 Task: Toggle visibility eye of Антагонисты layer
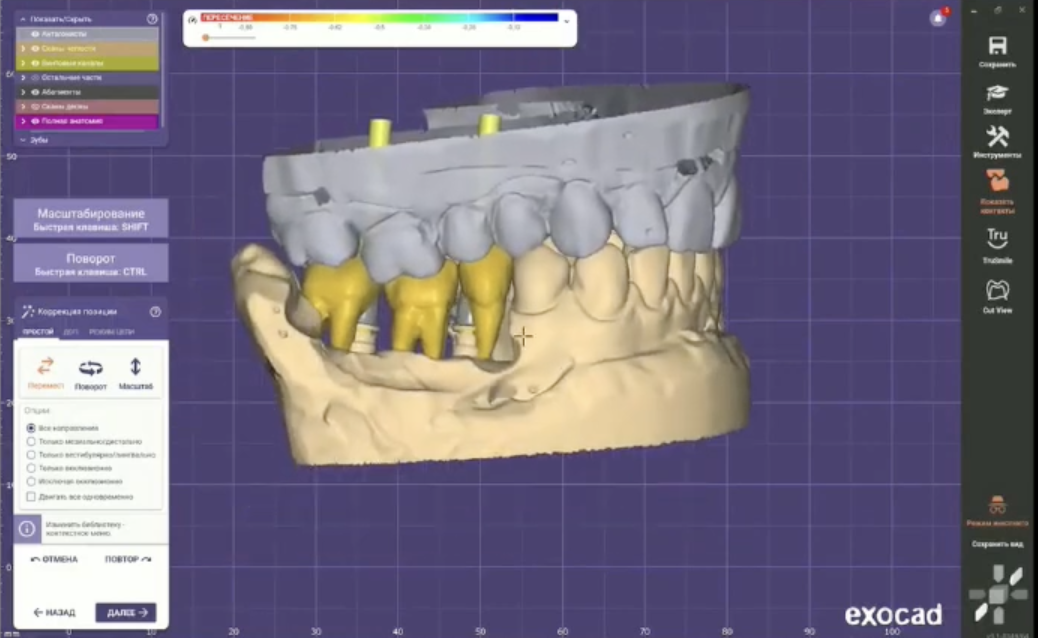click(35, 34)
